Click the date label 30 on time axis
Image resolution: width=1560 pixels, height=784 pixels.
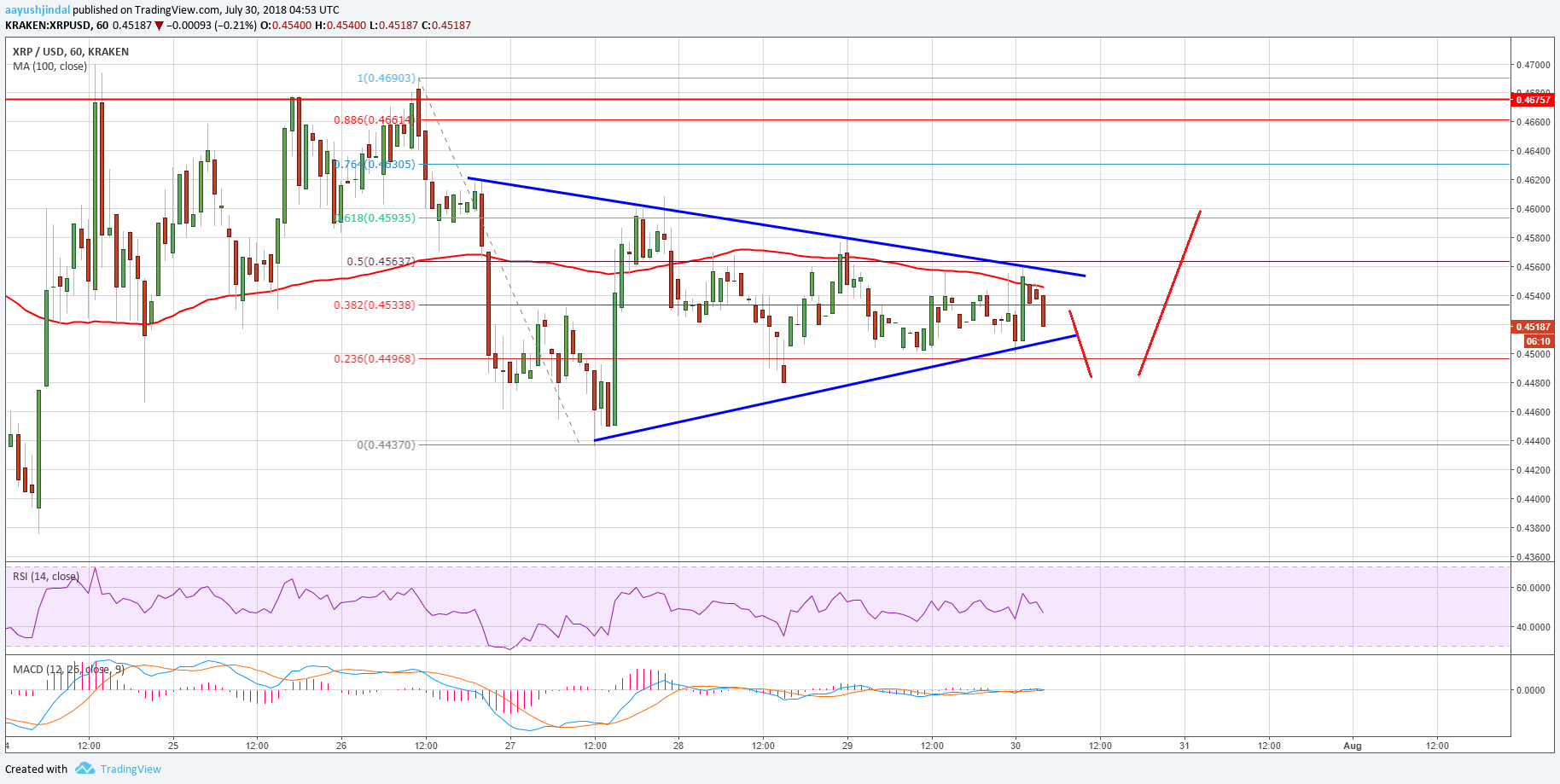pyautogui.click(x=1016, y=746)
